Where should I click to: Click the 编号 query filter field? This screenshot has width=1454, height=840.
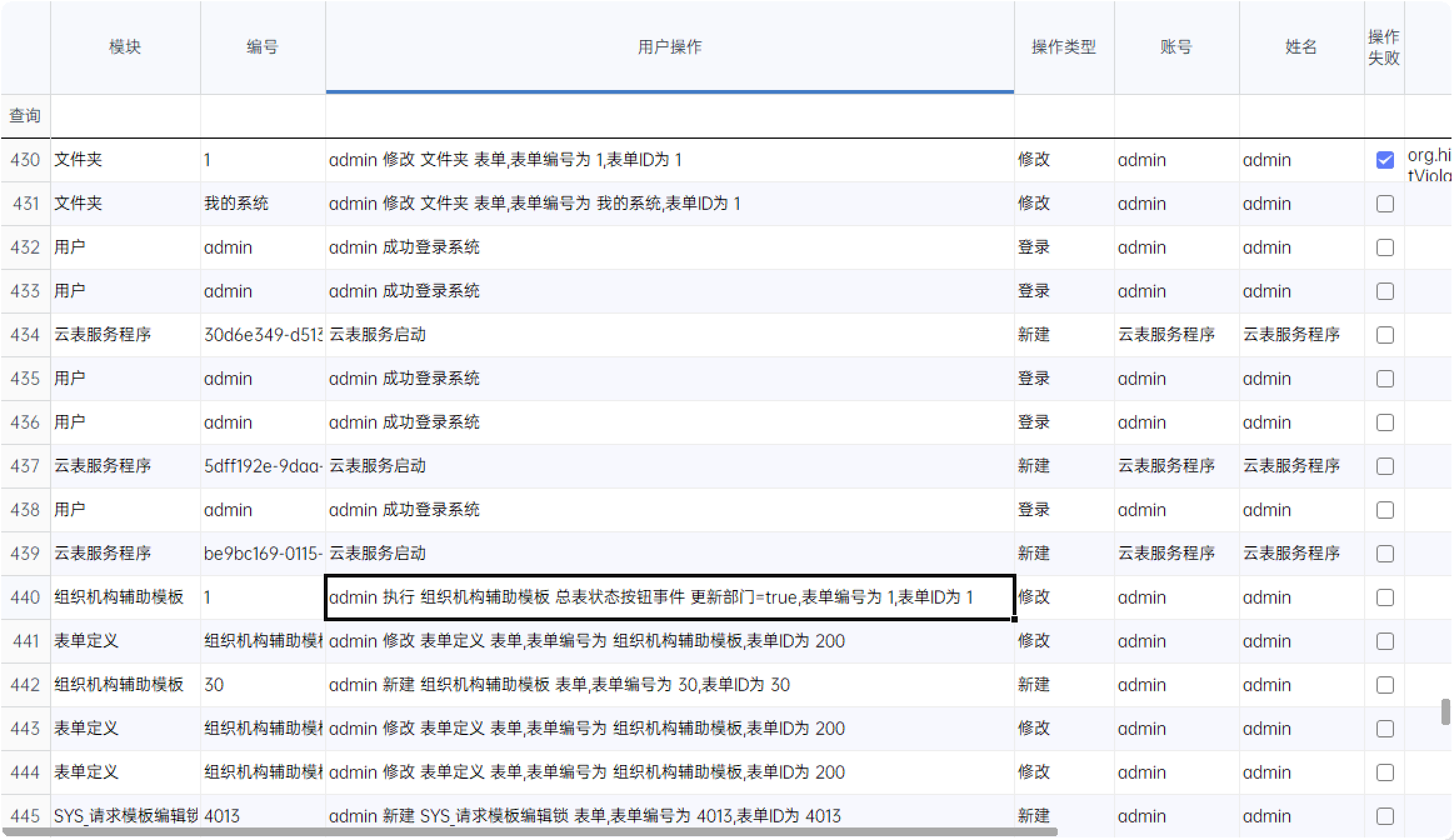click(263, 116)
